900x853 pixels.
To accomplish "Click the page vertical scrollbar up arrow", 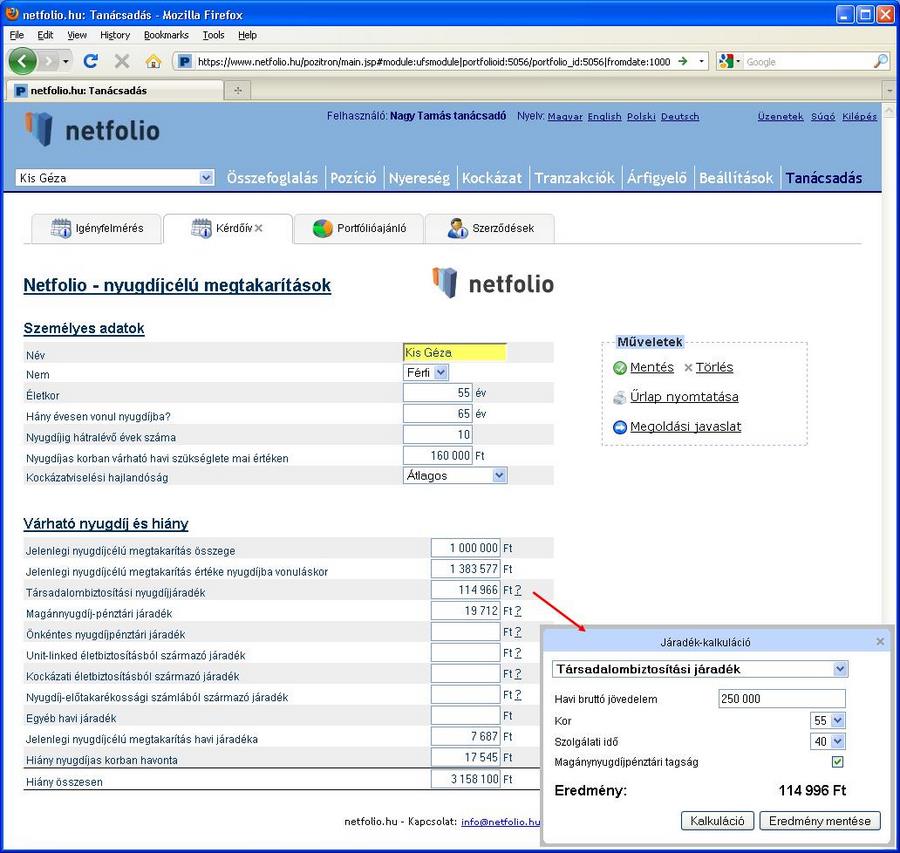I will tap(890, 110).
